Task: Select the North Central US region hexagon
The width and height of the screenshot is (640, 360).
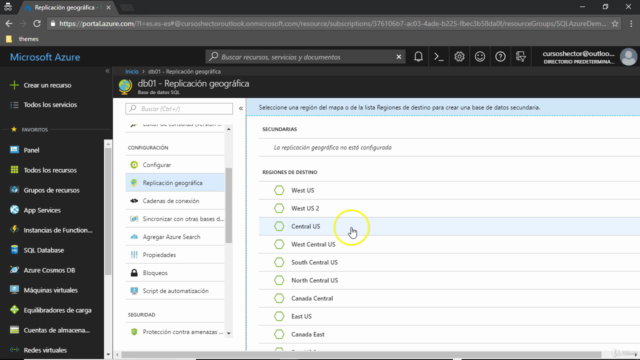Action: 279,280
